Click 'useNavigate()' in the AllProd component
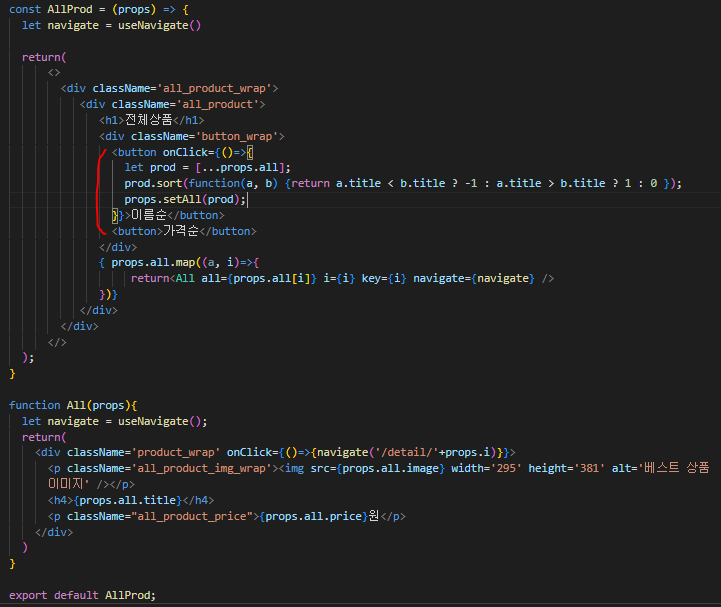Image resolution: width=721 pixels, height=607 pixels. tap(160, 25)
